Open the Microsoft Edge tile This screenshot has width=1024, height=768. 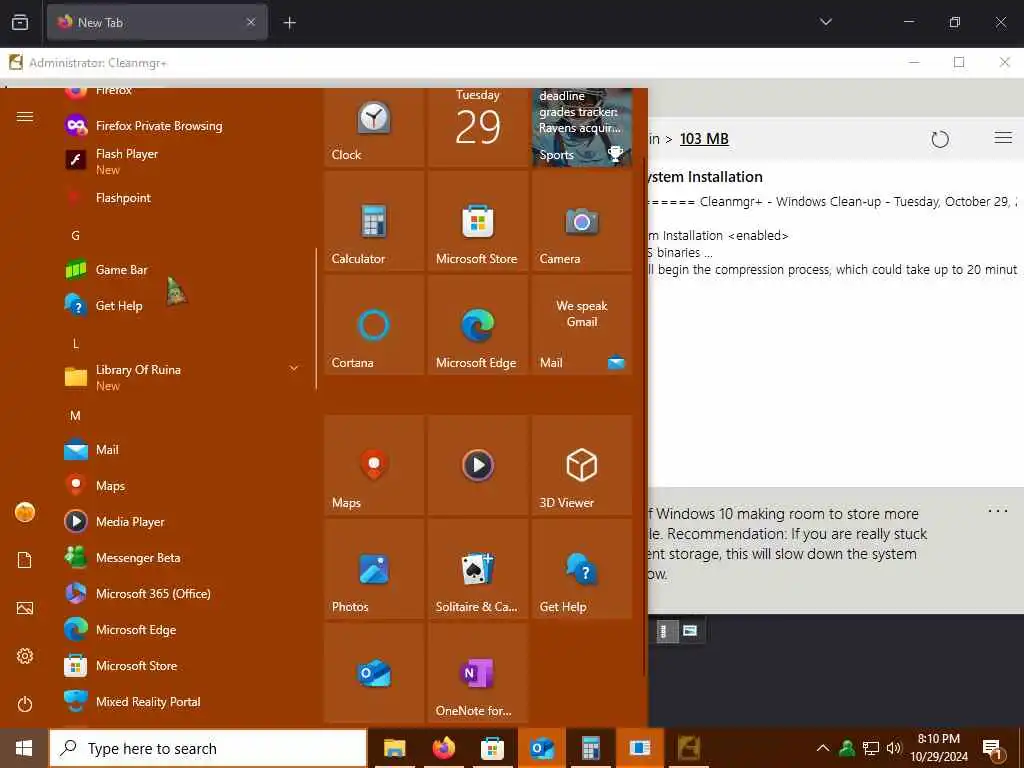(x=477, y=325)
